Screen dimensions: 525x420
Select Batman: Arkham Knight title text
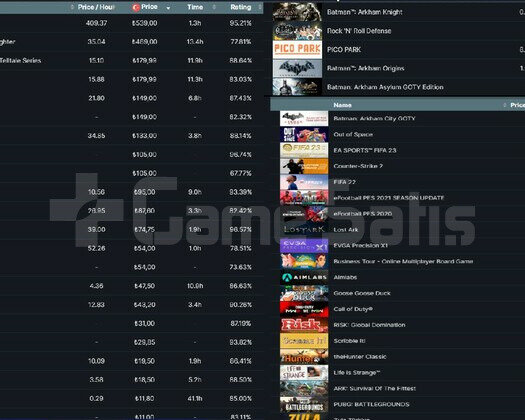(x=365, y=12)
